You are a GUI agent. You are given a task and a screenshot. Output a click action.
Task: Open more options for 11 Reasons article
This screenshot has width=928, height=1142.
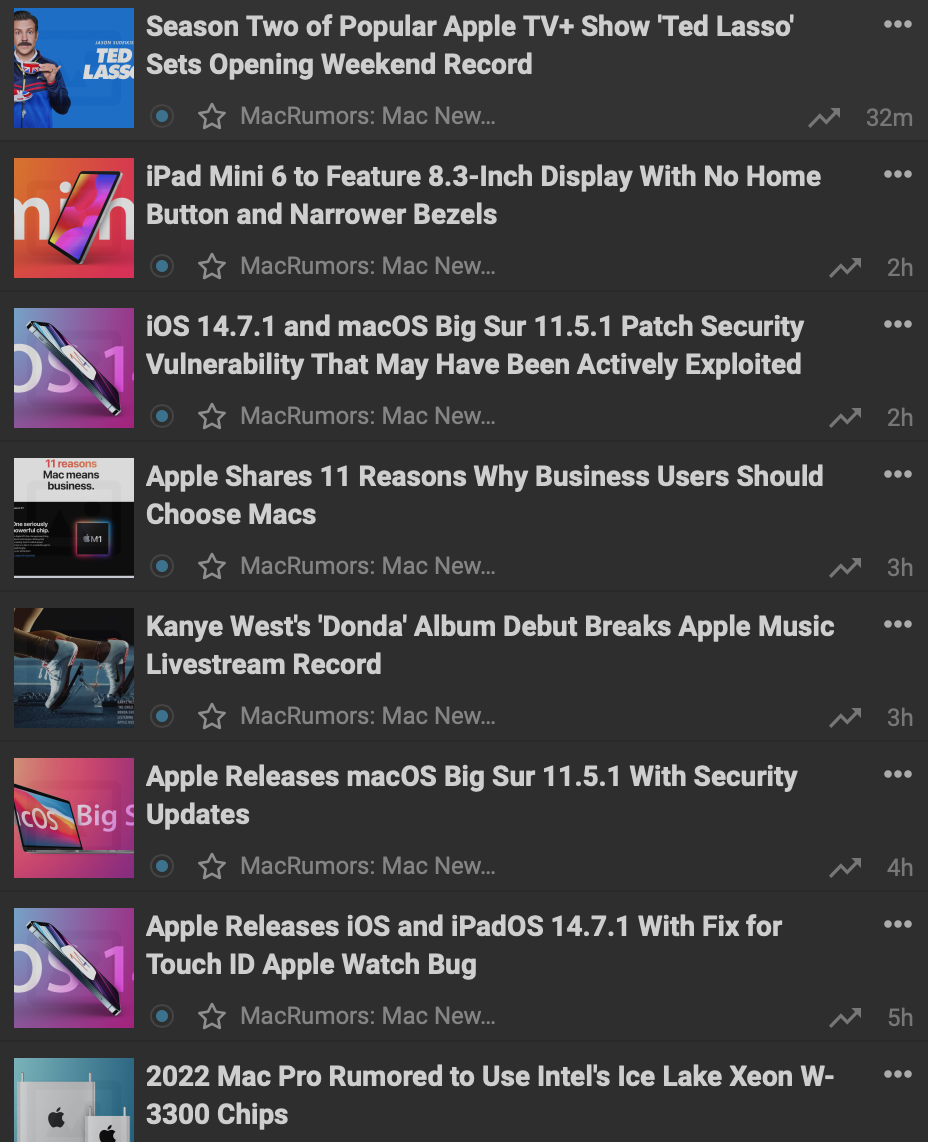pyautogui.click(x=897, y=474)
